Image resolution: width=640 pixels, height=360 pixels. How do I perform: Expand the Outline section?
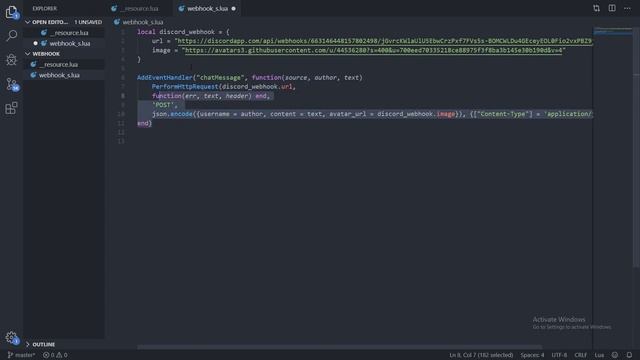point(64,344)
